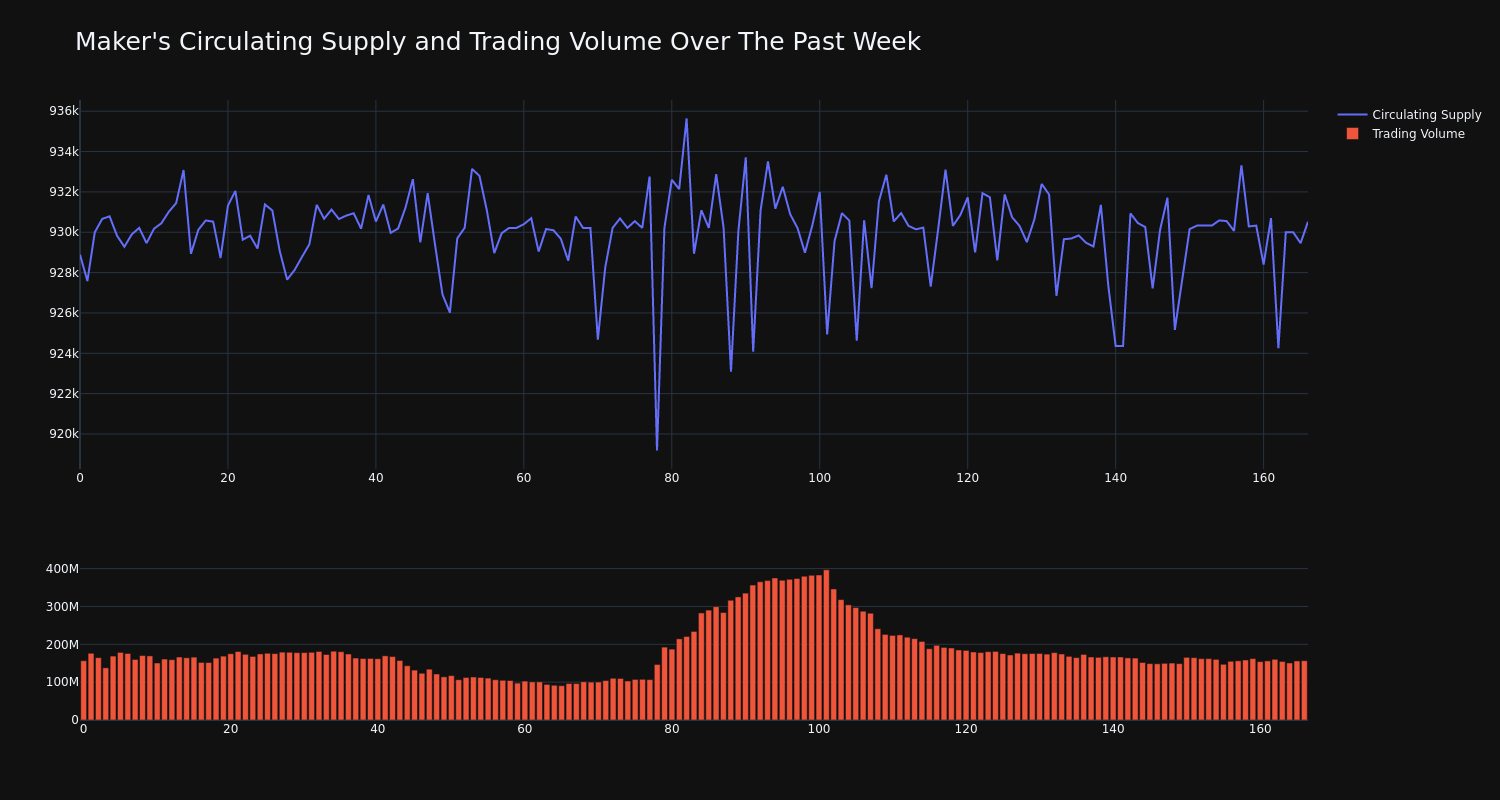Click the 936k y-axis label

point(64,111)
